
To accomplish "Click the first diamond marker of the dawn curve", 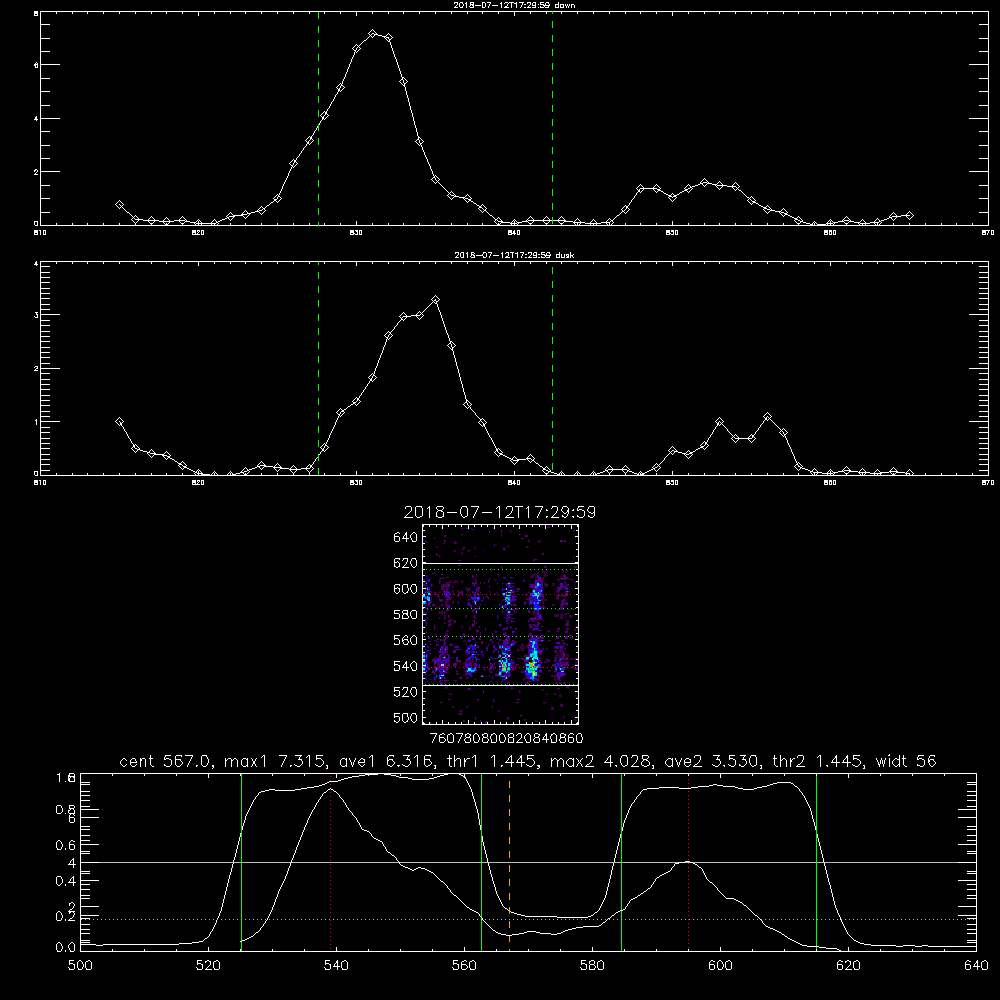I will click(x=119, y=205).
